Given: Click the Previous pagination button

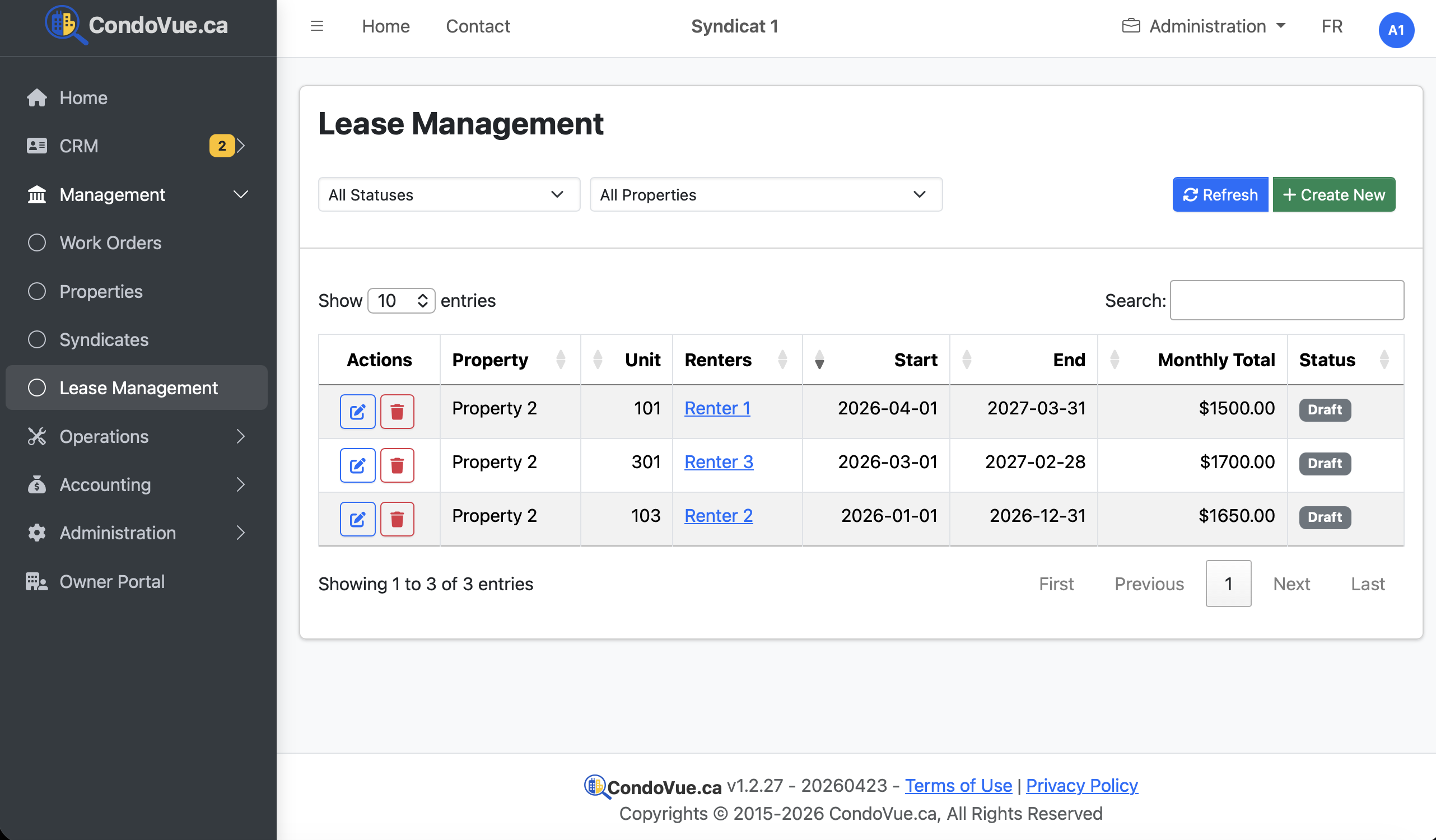Looking at the screenshot, I should click(1149, 584).
